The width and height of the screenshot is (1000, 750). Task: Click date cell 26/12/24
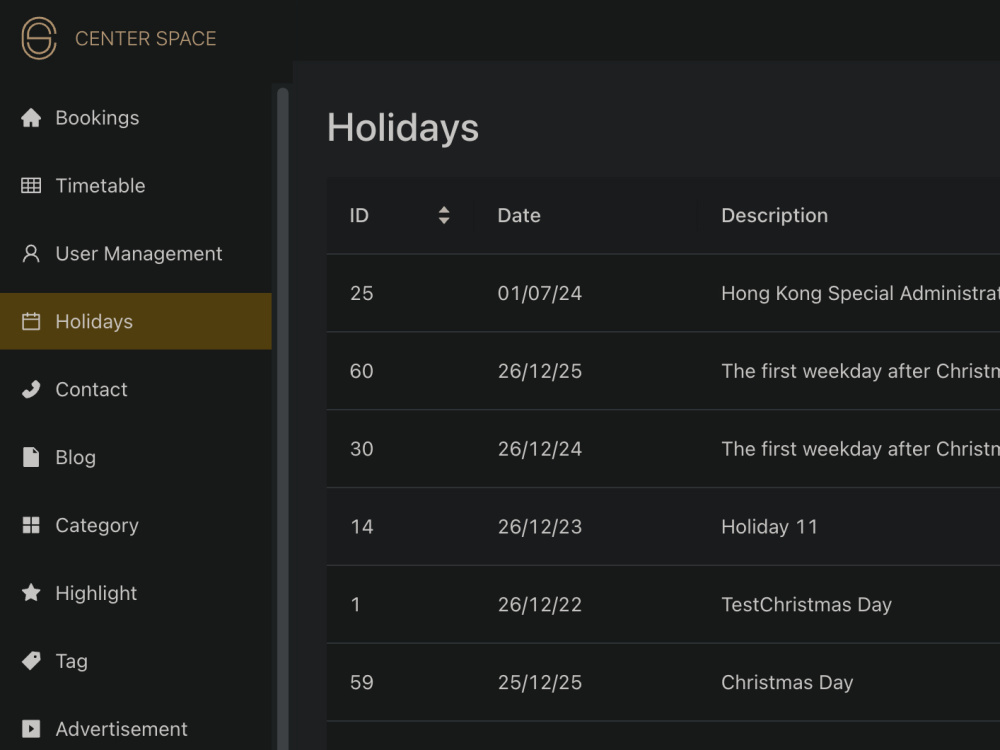pos(540,449)
